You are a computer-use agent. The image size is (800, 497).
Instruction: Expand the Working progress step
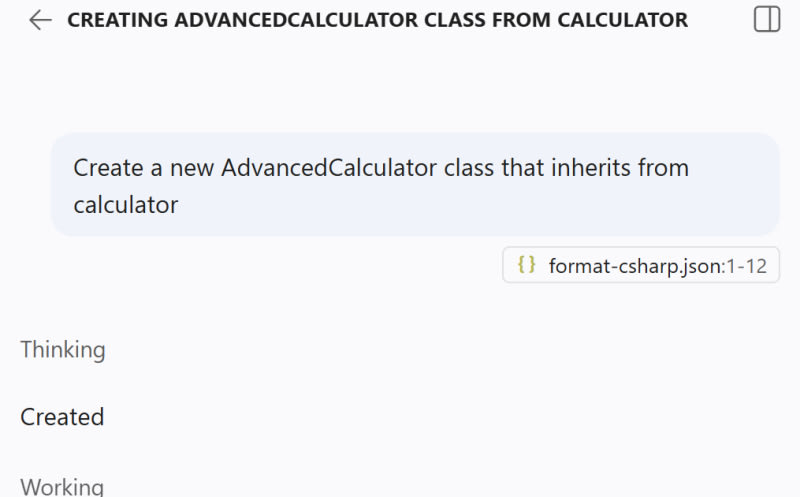[62, 487]
